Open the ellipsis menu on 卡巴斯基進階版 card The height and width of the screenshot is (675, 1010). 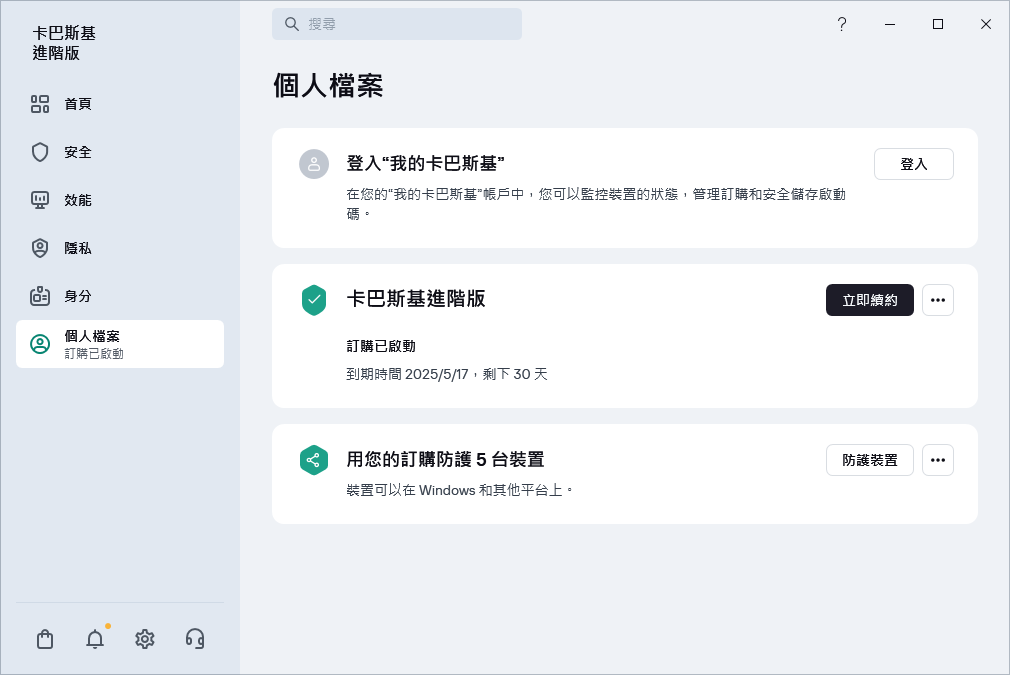tap(938, 300)
